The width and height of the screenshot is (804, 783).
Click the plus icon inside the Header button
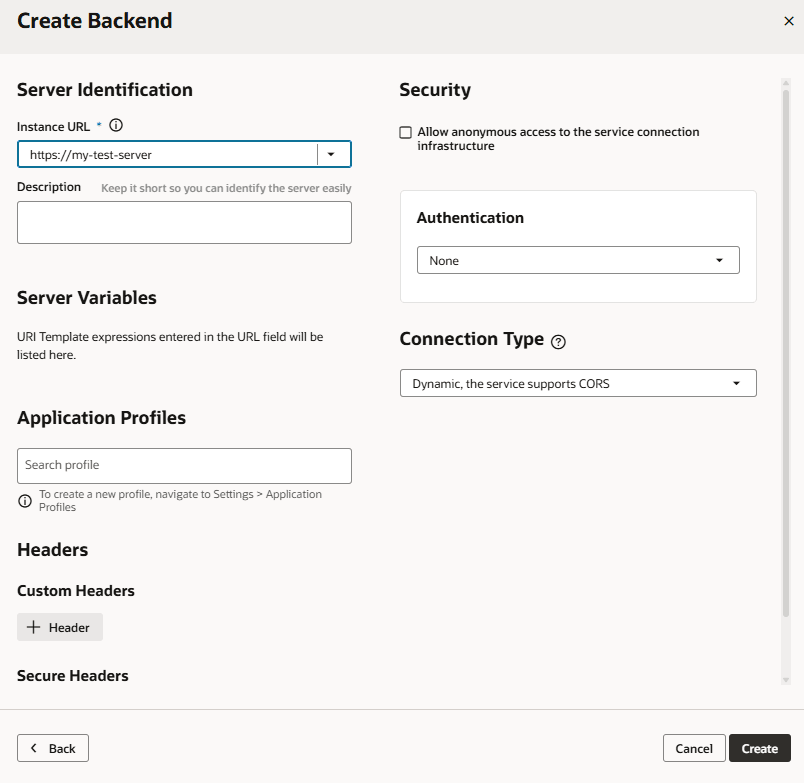pyautogui.click(x=35, y=627)
